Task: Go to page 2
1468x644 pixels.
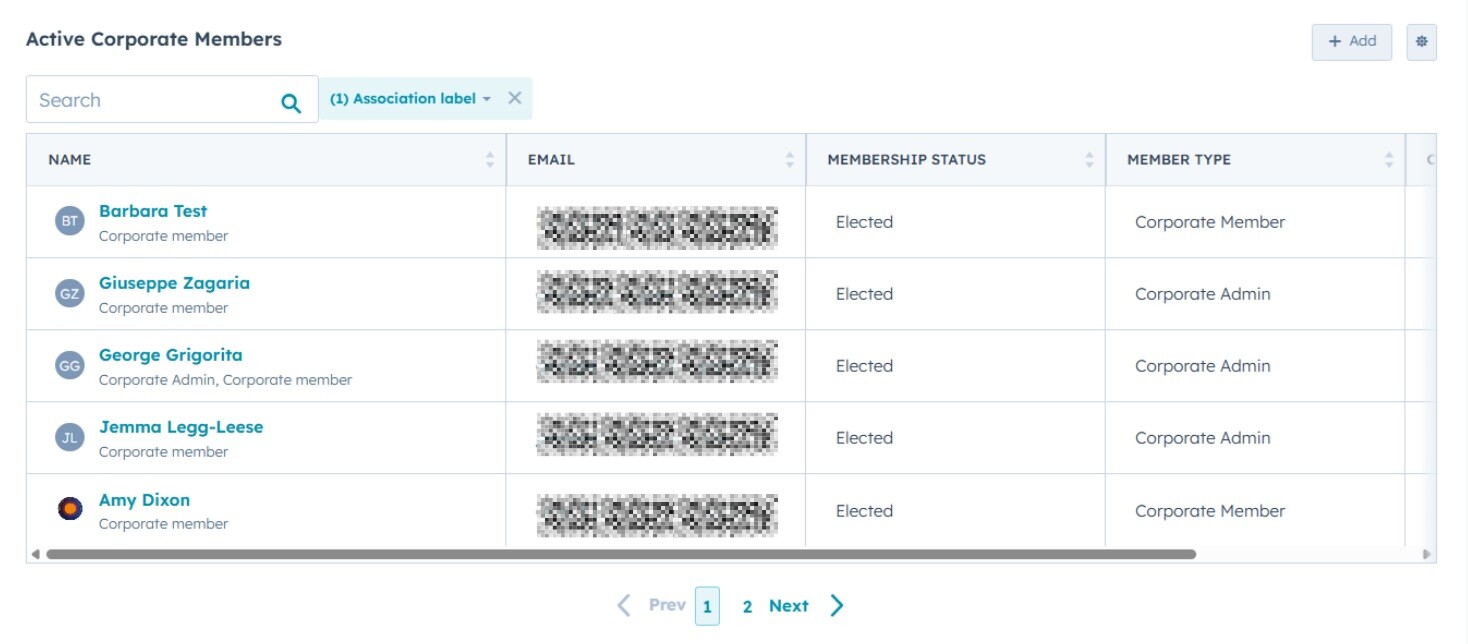Action: point(747,607)
